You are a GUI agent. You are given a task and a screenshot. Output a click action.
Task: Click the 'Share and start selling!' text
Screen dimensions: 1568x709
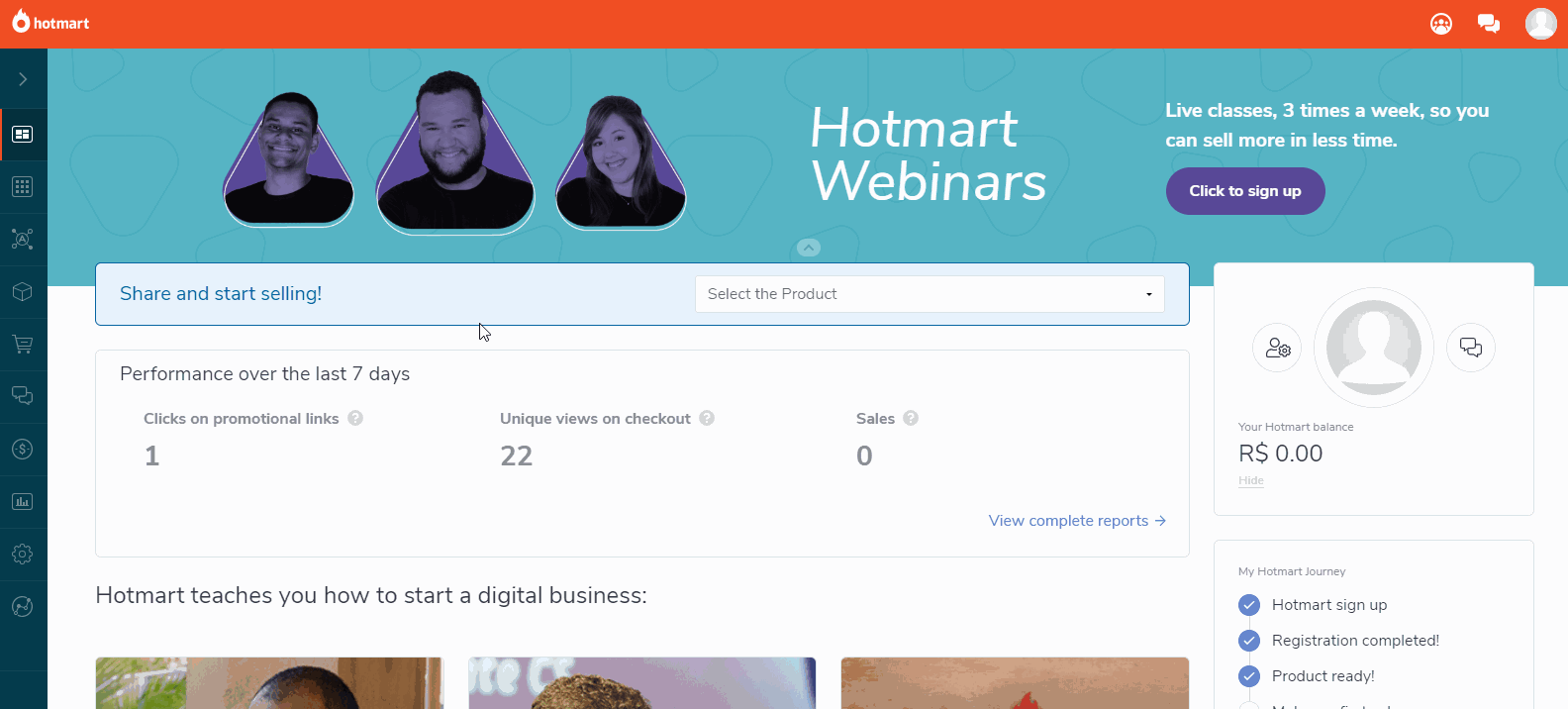click(221, 294)
